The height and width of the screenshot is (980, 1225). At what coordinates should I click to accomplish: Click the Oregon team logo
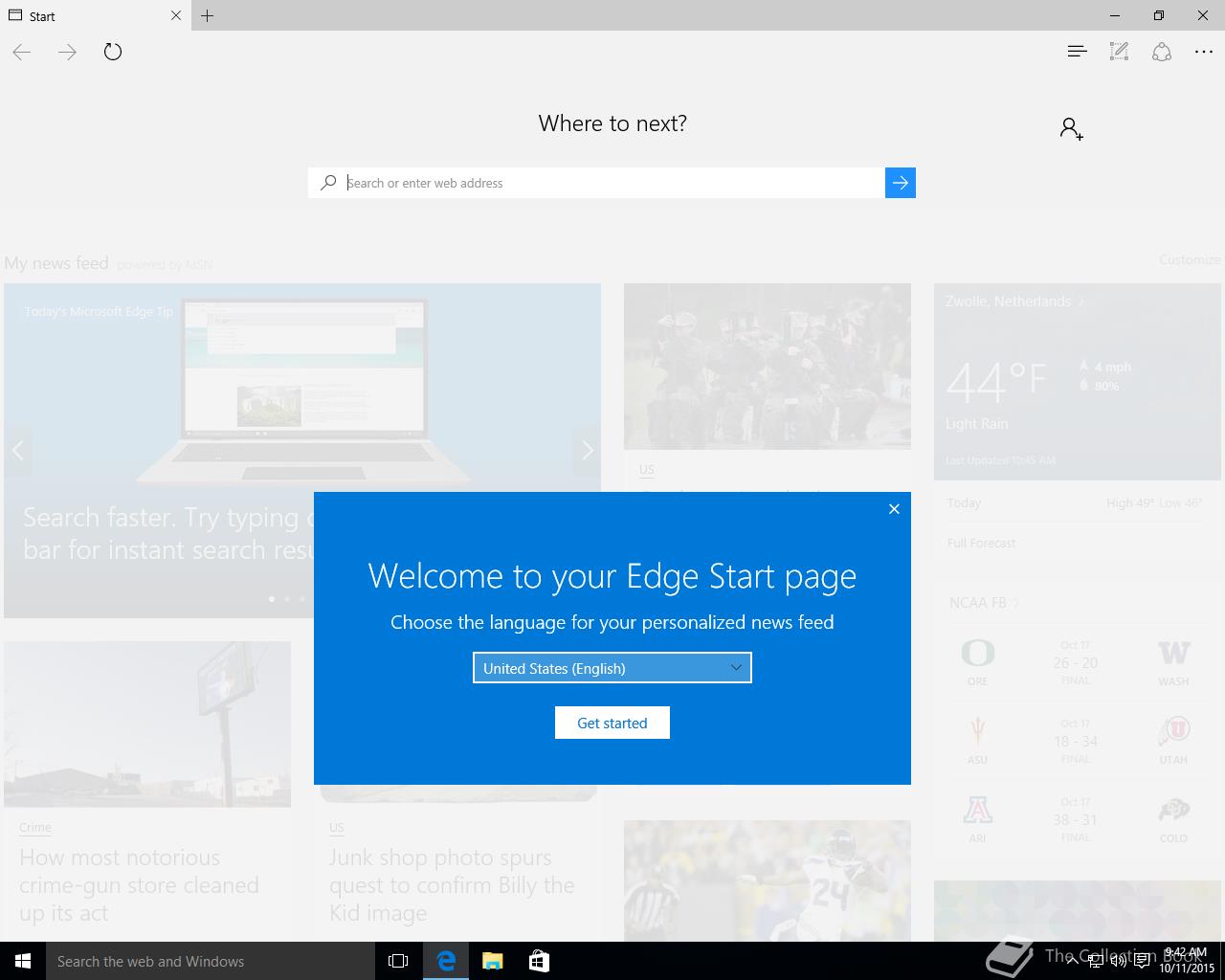click(978, 654)
